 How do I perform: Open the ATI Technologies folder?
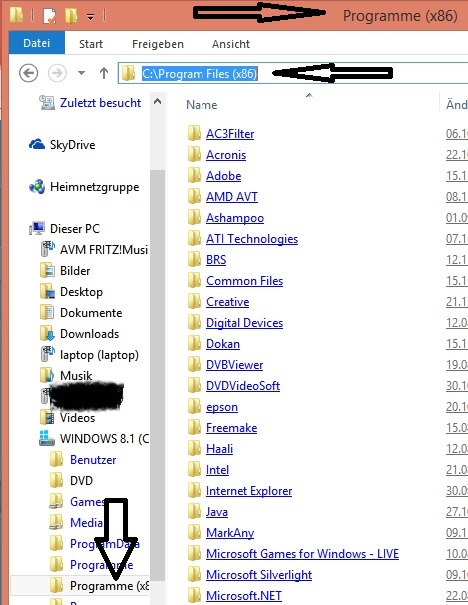coord(252,238)
